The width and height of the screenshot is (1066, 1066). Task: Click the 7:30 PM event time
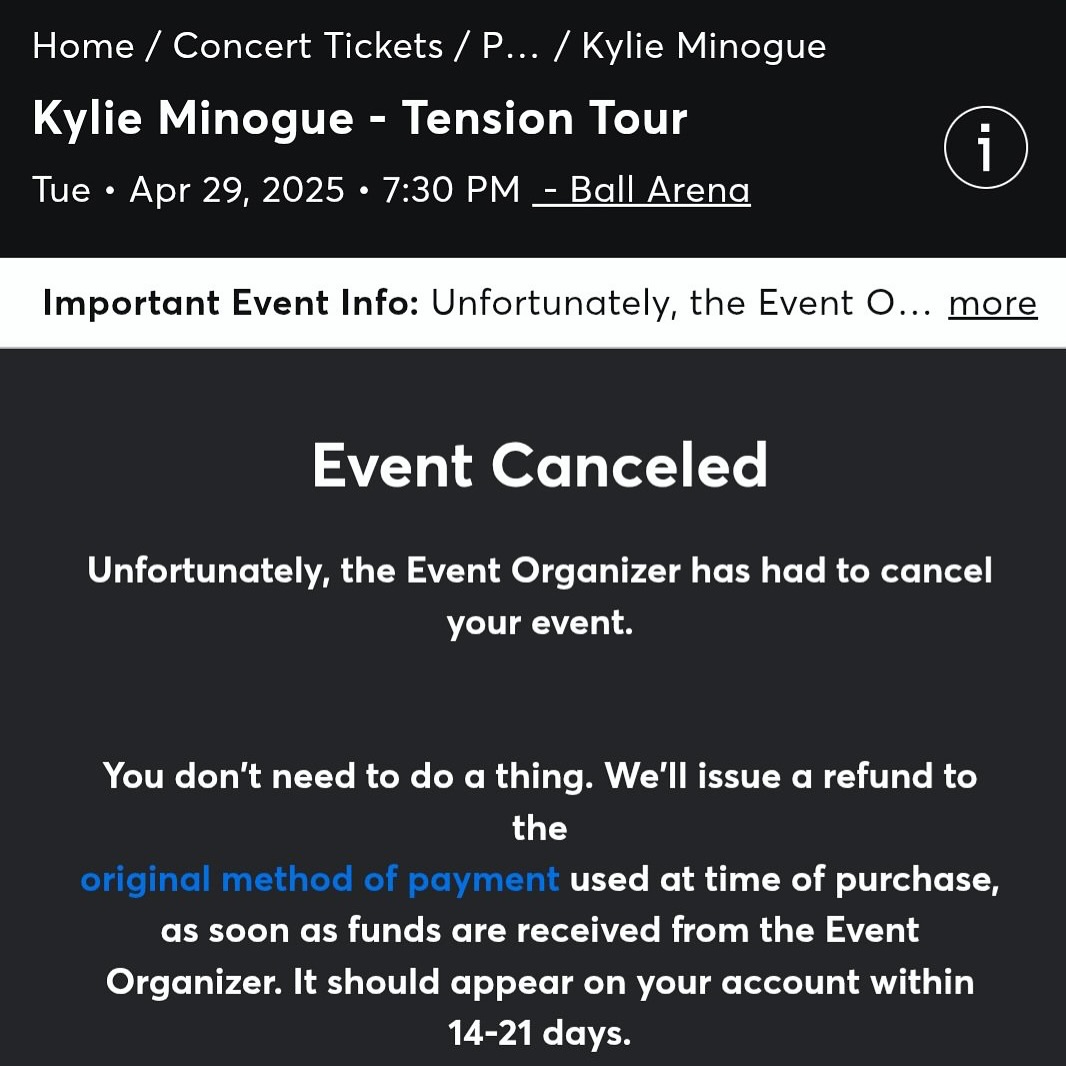(451, 189)
